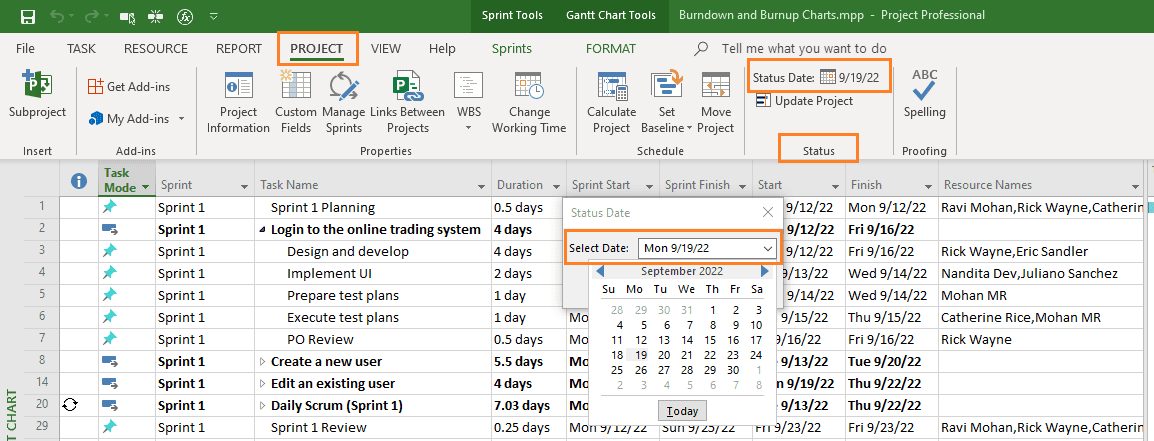Click Update Project
The height and width of the screenshot is (441, 1154).
pos(804,101)
